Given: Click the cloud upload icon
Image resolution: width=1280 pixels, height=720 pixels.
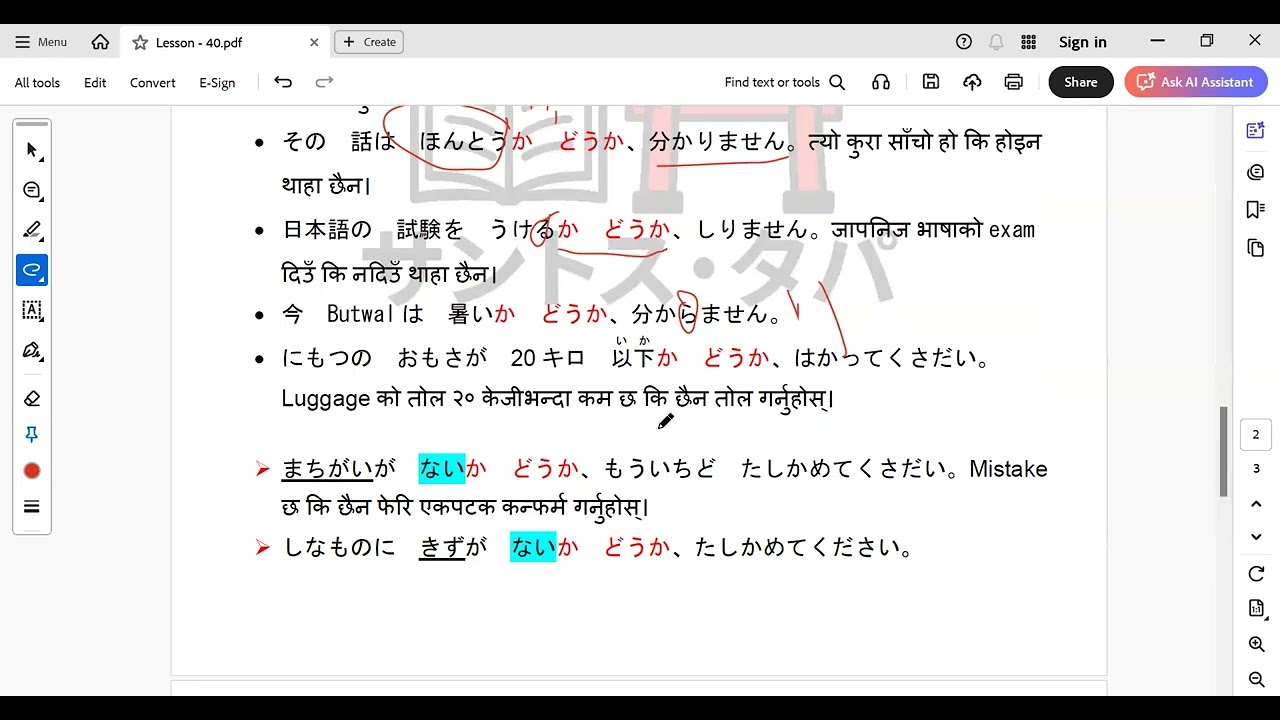Looking at the screenshot, I should coord(972,82).
